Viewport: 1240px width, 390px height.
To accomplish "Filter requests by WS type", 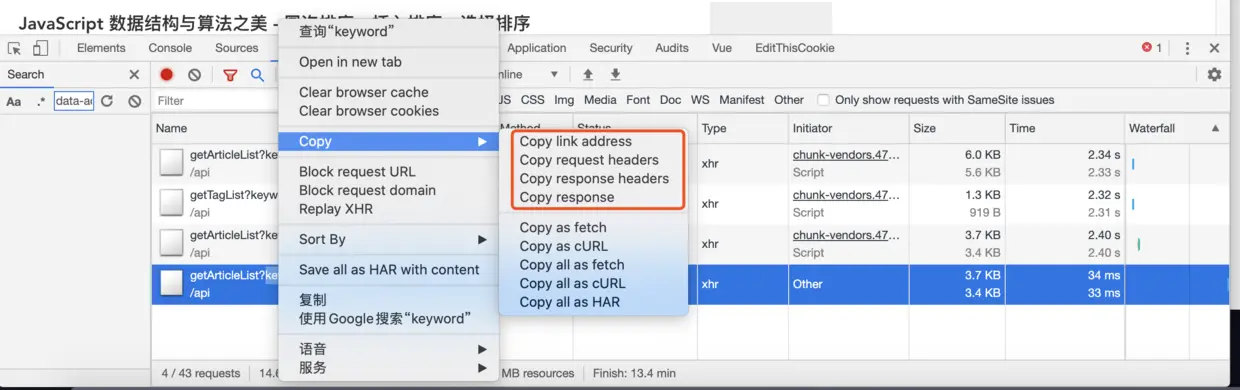I will pos(700,100).
